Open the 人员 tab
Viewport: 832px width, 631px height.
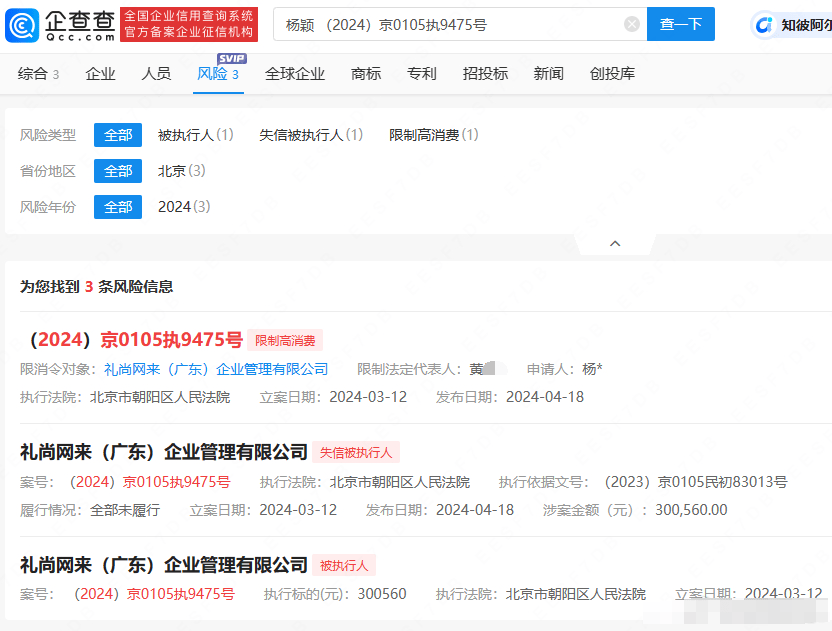click(x=156, y=73)
